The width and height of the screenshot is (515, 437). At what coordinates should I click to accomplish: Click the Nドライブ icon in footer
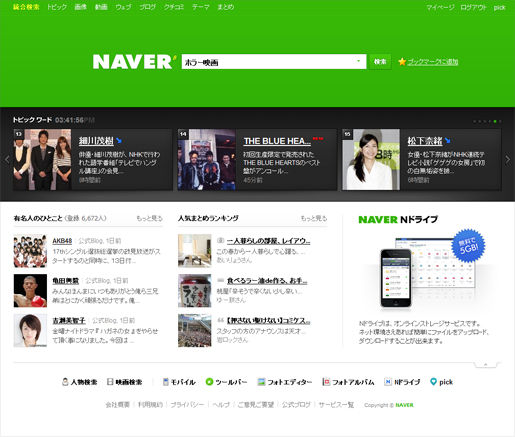tap(388, 382)
